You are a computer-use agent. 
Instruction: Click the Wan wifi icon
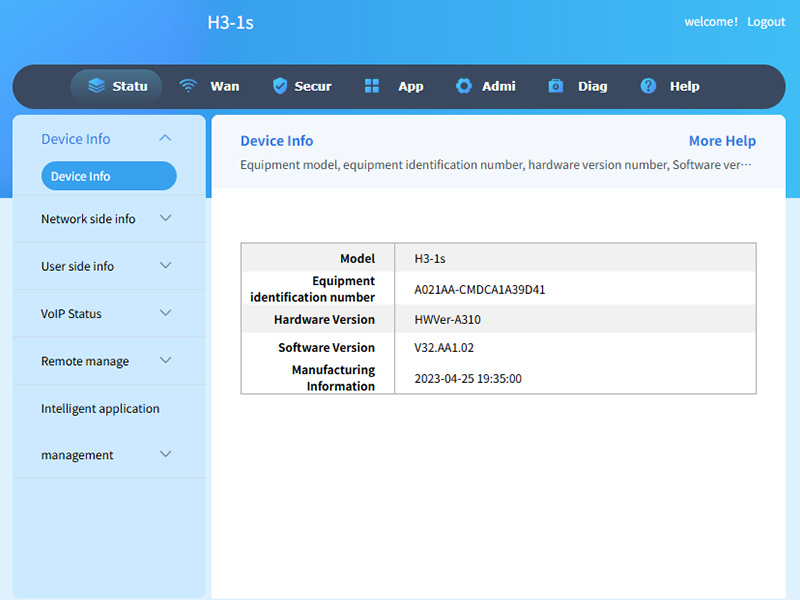click(188, 86)
